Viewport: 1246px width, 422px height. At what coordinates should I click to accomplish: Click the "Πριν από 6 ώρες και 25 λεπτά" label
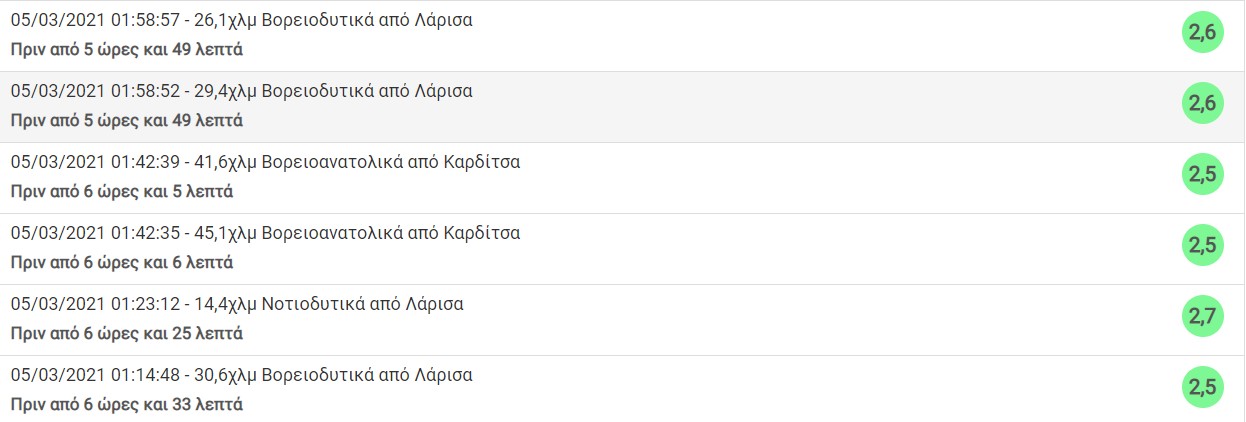[x=127, y=333]
